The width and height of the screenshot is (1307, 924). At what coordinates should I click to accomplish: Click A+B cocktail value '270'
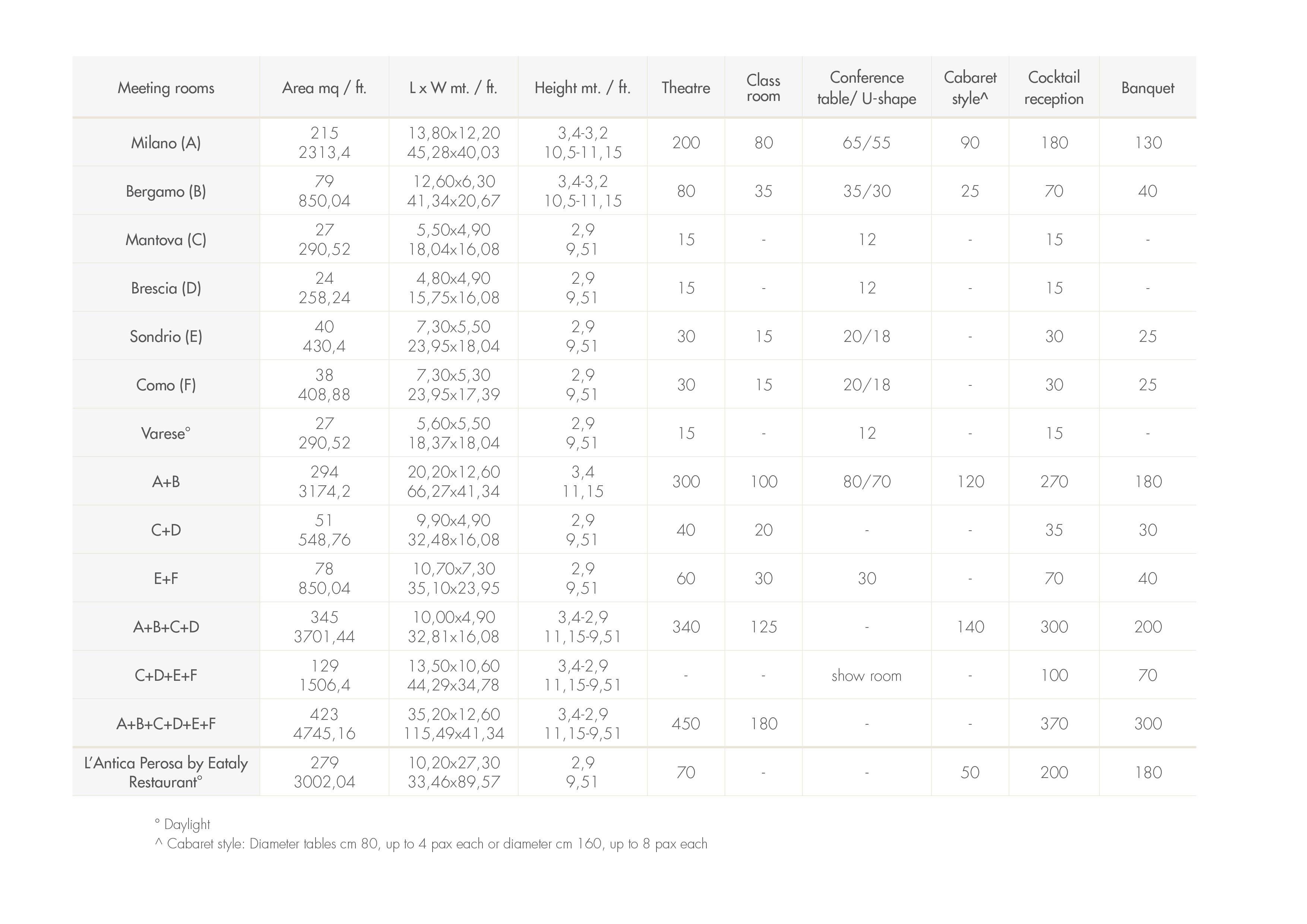point(1054,482)
